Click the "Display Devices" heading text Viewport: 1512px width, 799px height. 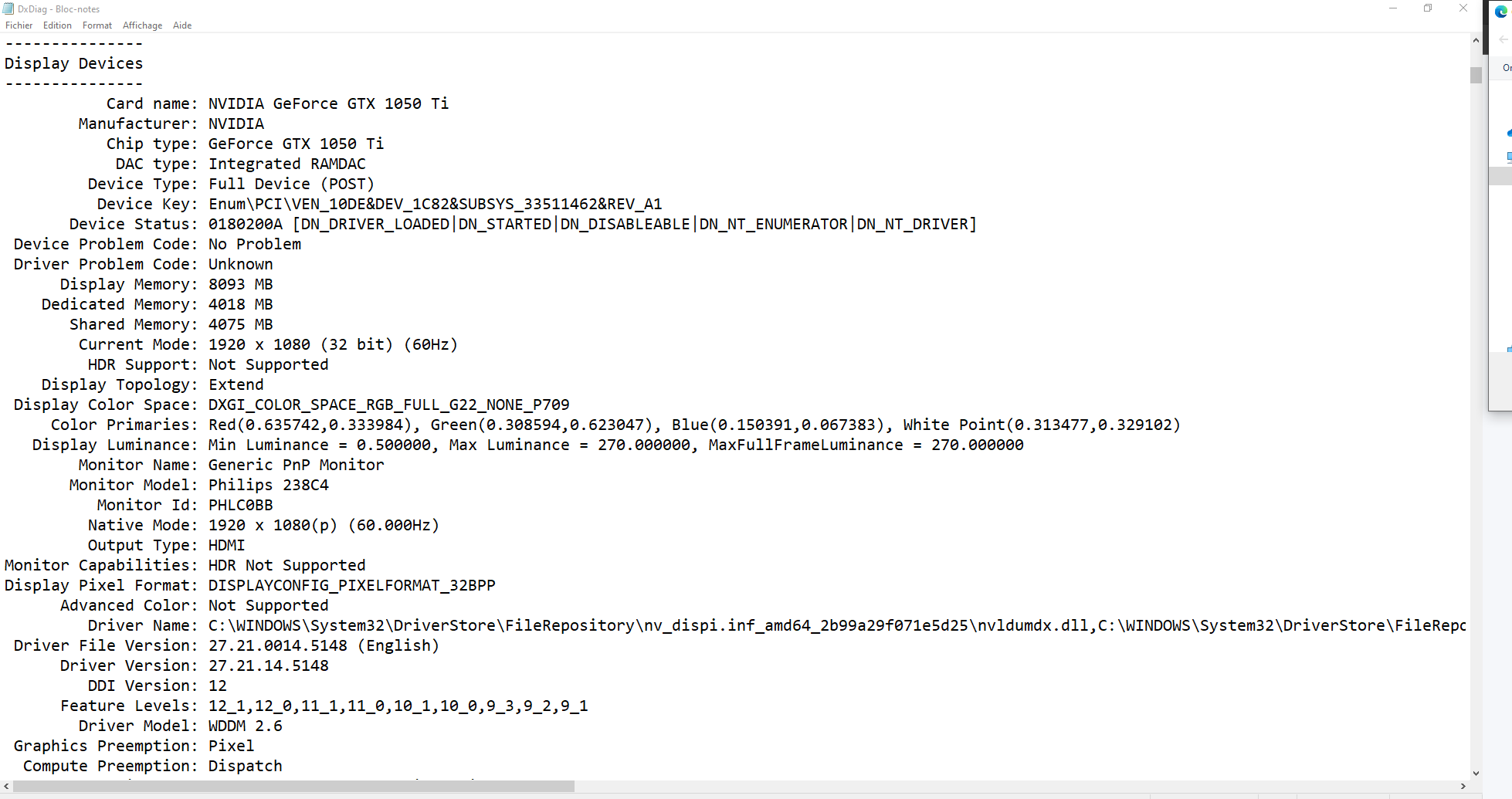point(74,63)
